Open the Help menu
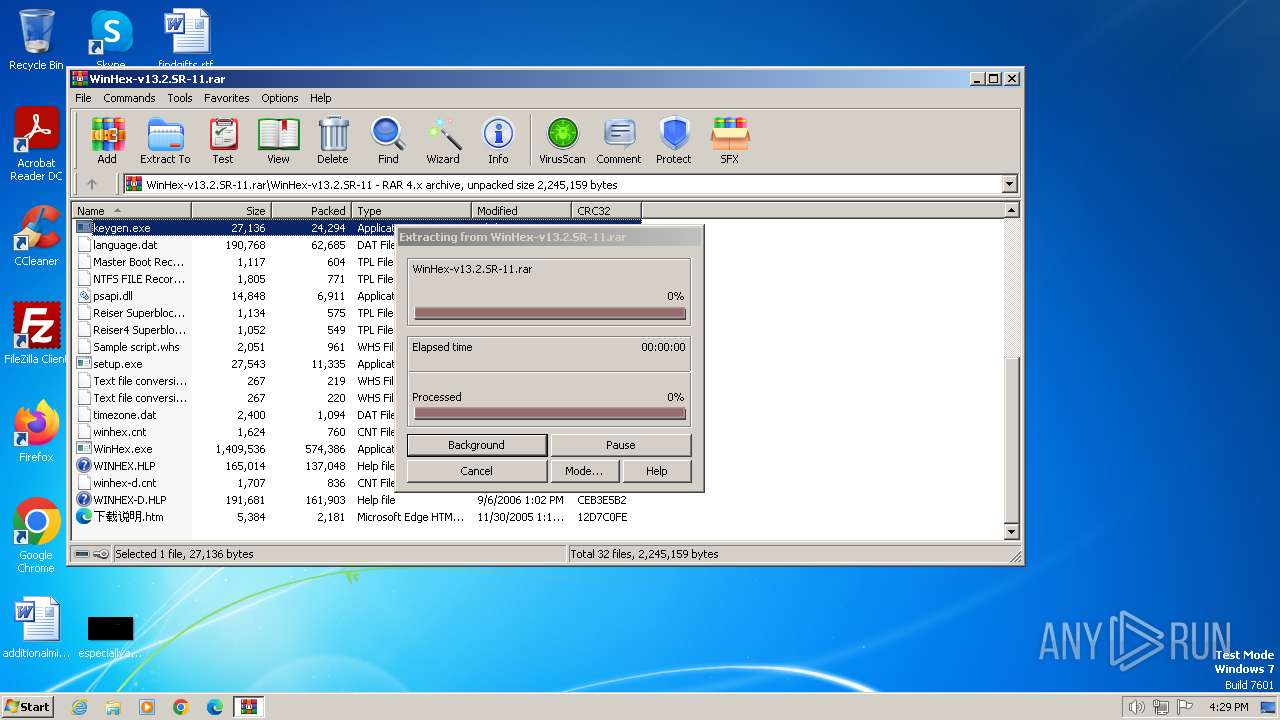Screen dimensions: 1280x720 (320, 98)
